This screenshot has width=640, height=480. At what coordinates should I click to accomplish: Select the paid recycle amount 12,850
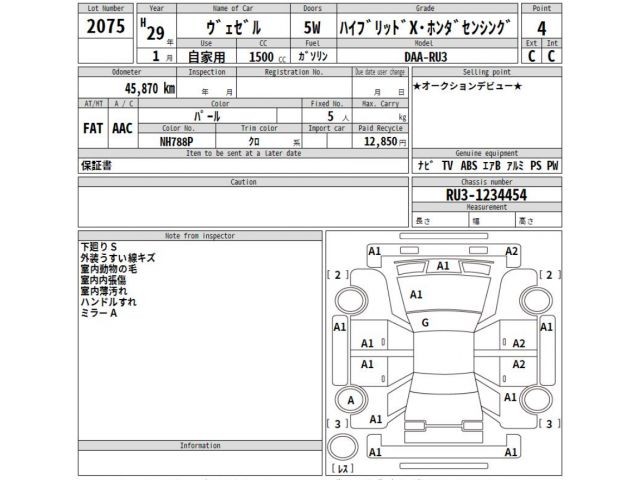(374, 143)
